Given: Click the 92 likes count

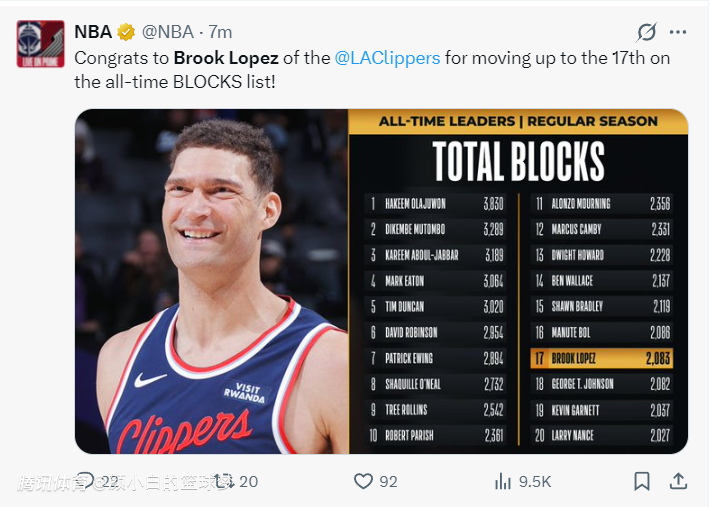Looking at the screenshot, I should click(388, 481).
